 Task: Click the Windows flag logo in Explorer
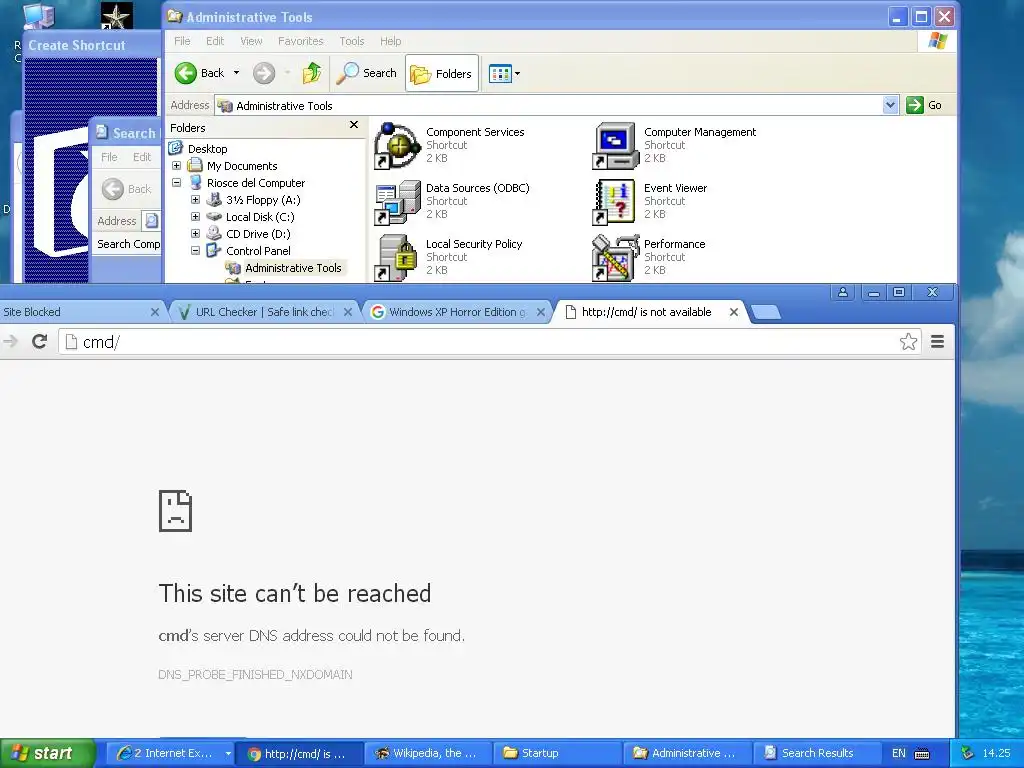[937, 41]
